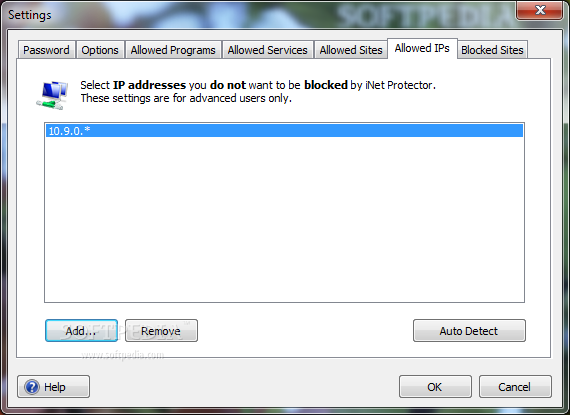Select the Allowed Sites tab
Screen dimensions: 570x415
pos(351,50)
